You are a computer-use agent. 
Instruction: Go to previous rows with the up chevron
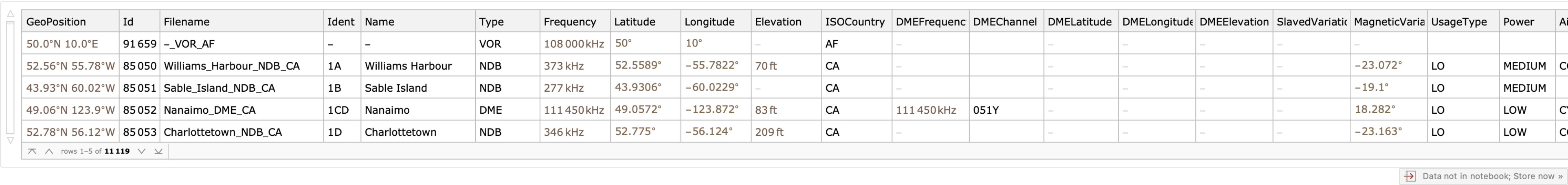49,152
